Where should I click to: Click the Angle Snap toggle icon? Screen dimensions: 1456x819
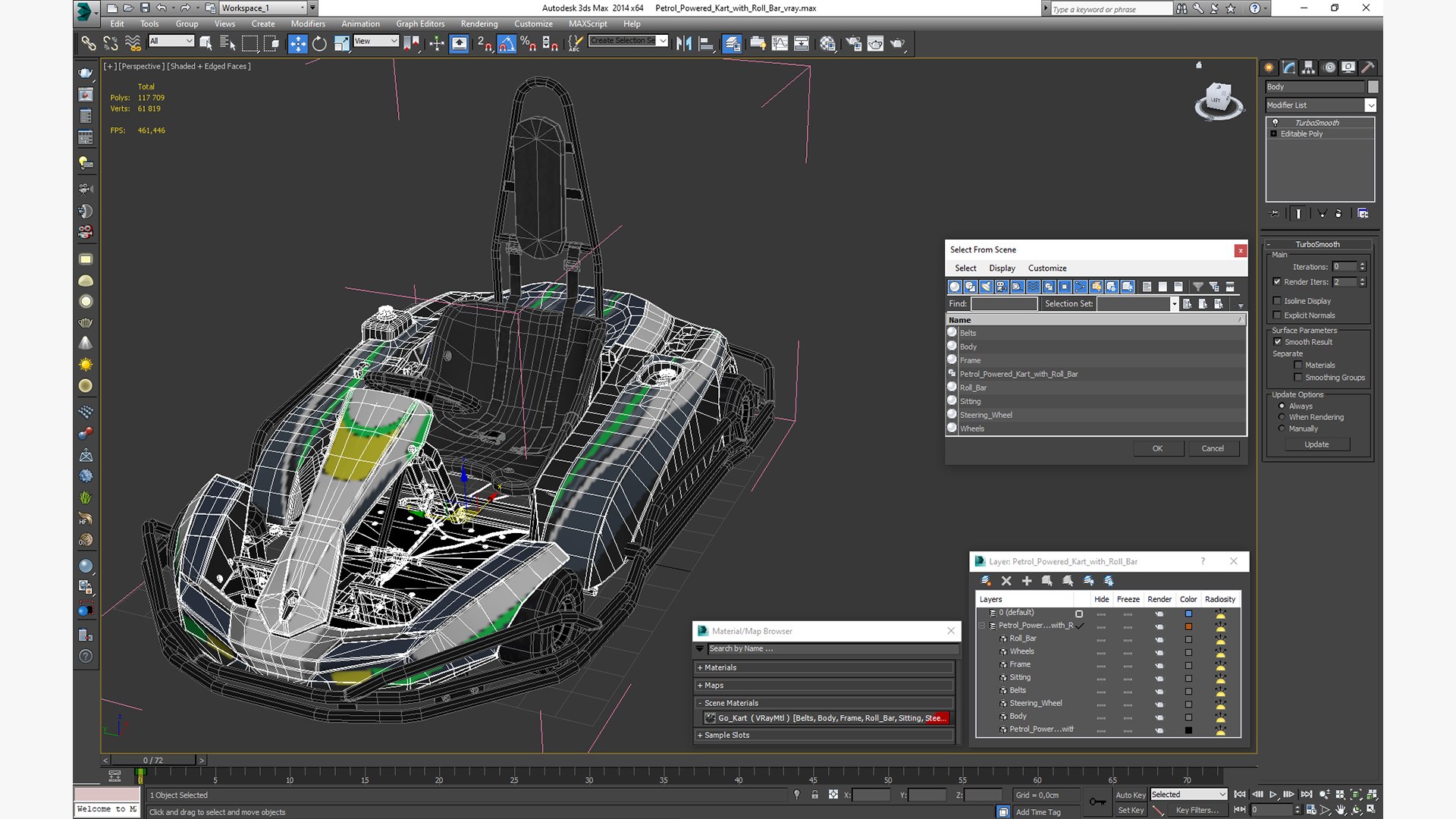pyautogui.click(x=507, y=43)
